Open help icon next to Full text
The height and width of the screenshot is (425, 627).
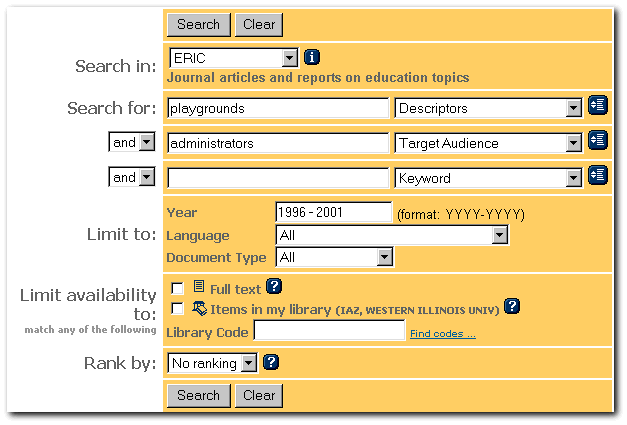click(274, 287)
